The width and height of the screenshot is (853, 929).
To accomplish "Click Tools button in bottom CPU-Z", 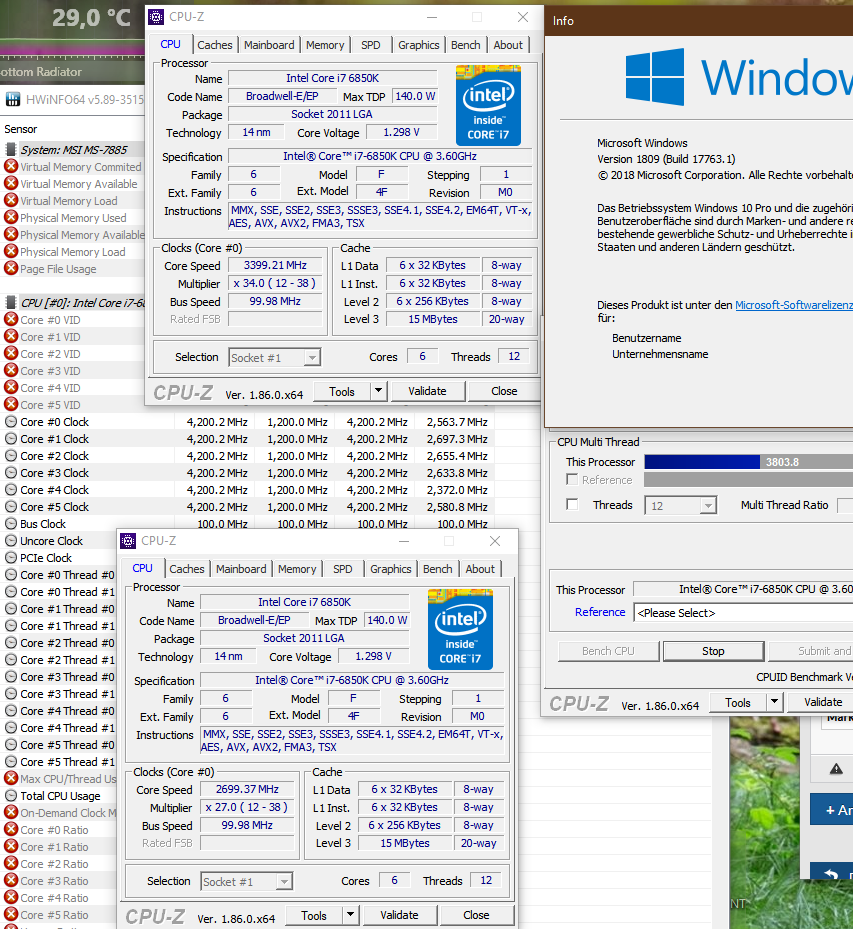I will (314, 915).
